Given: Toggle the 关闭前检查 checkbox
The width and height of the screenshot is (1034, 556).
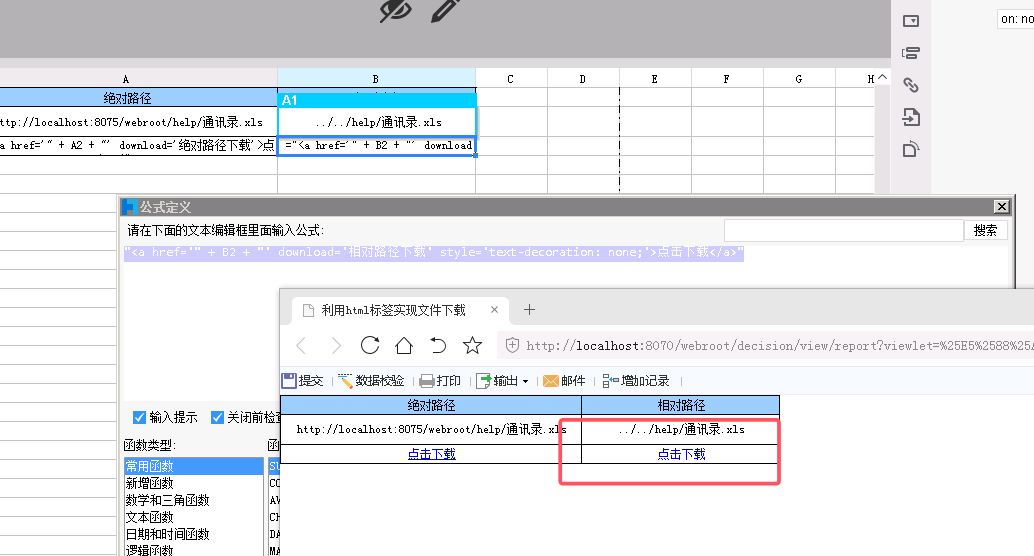Looking at the screenshot, I should [217, 417].
